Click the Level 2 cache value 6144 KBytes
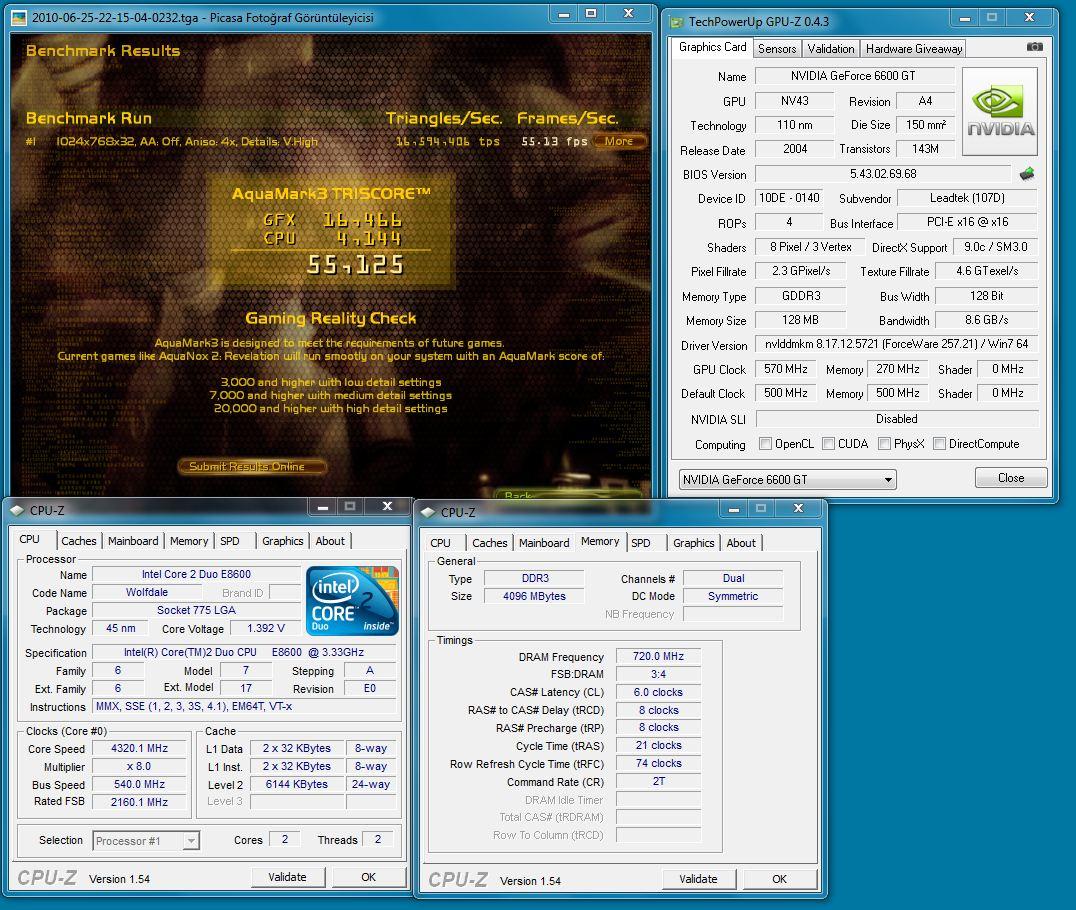This screenshot has width=1076, height=910. [x=296, y=784]
